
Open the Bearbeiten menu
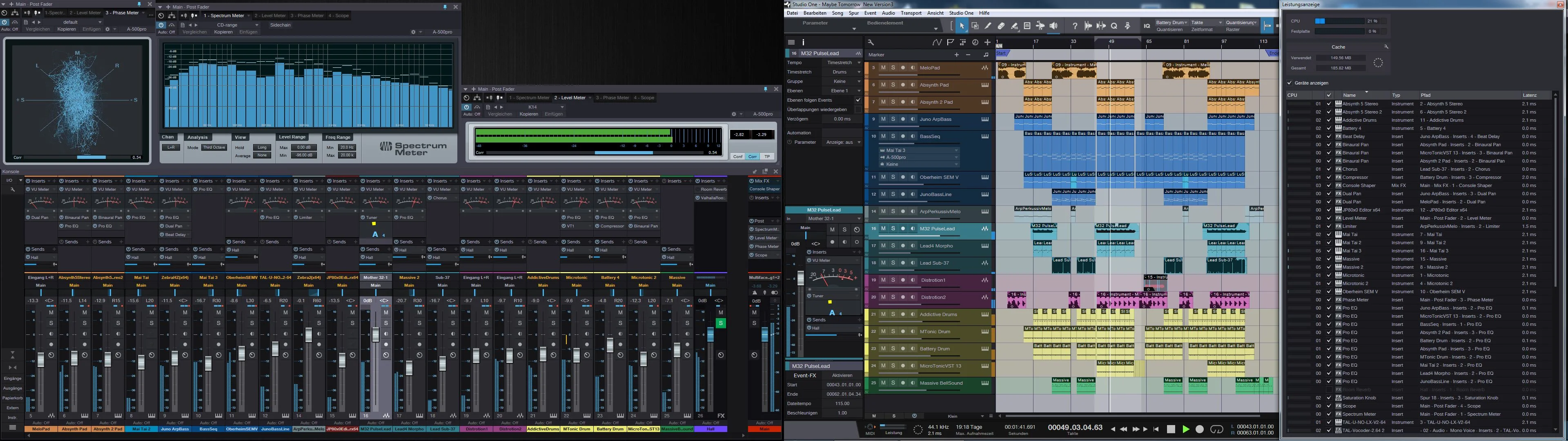815,13
